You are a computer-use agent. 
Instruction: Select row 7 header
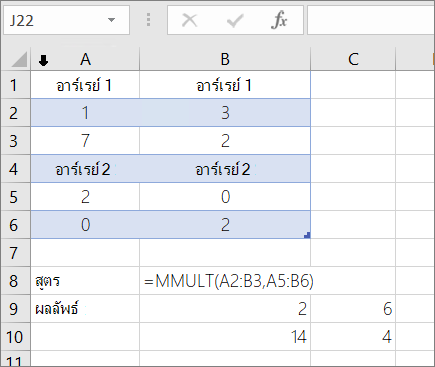[15, 253]
